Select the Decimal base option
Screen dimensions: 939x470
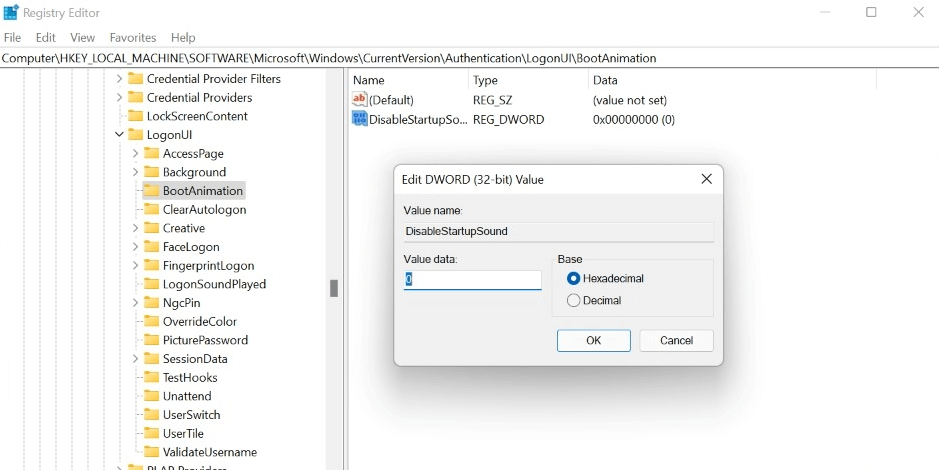point(574,301)
